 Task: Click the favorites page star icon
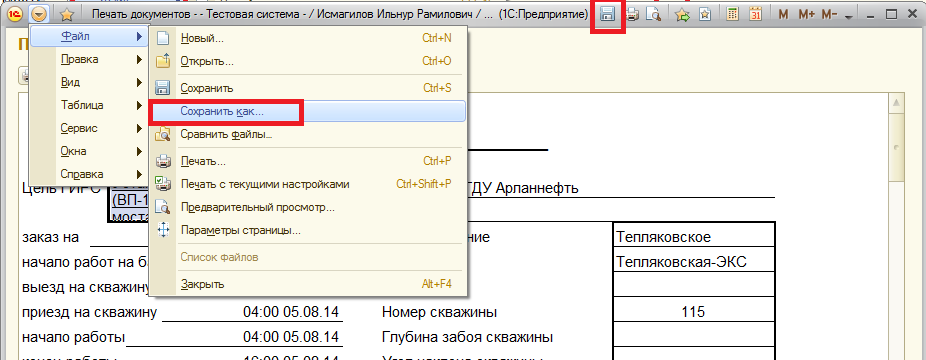[705, 15]
